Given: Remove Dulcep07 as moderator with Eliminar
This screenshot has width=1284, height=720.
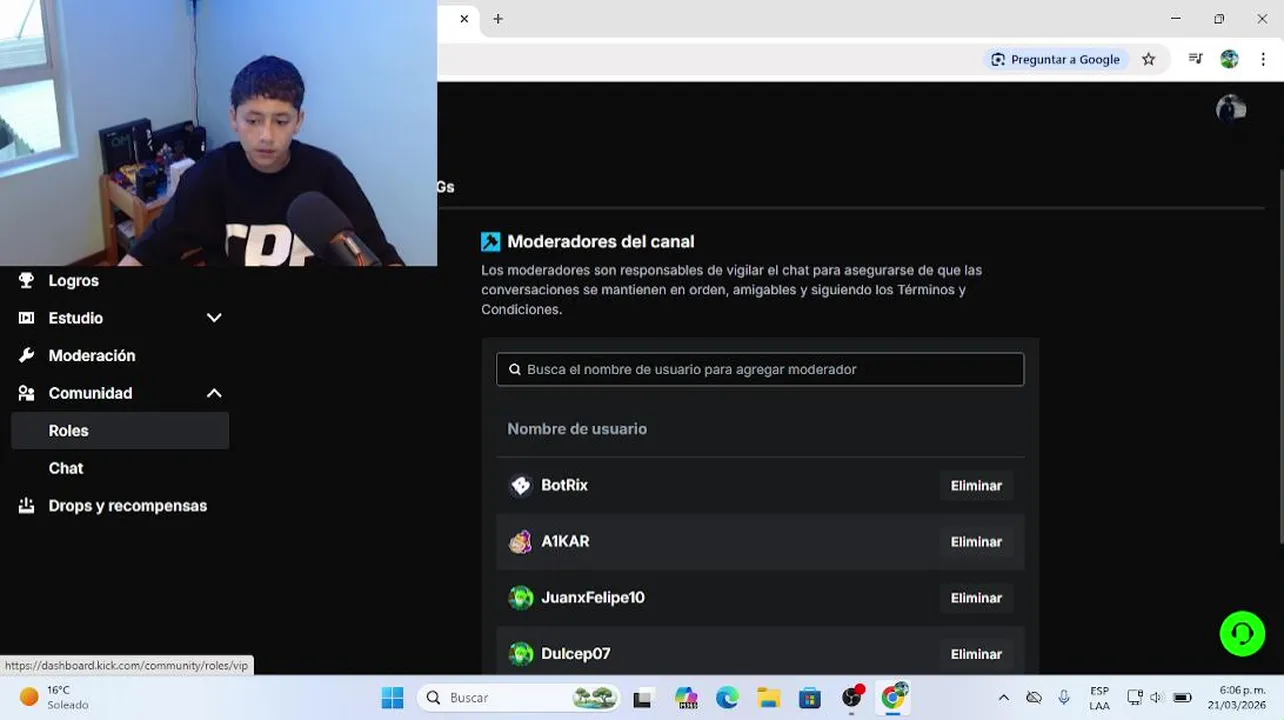Looking at the screenshot, I should (976, 654).
